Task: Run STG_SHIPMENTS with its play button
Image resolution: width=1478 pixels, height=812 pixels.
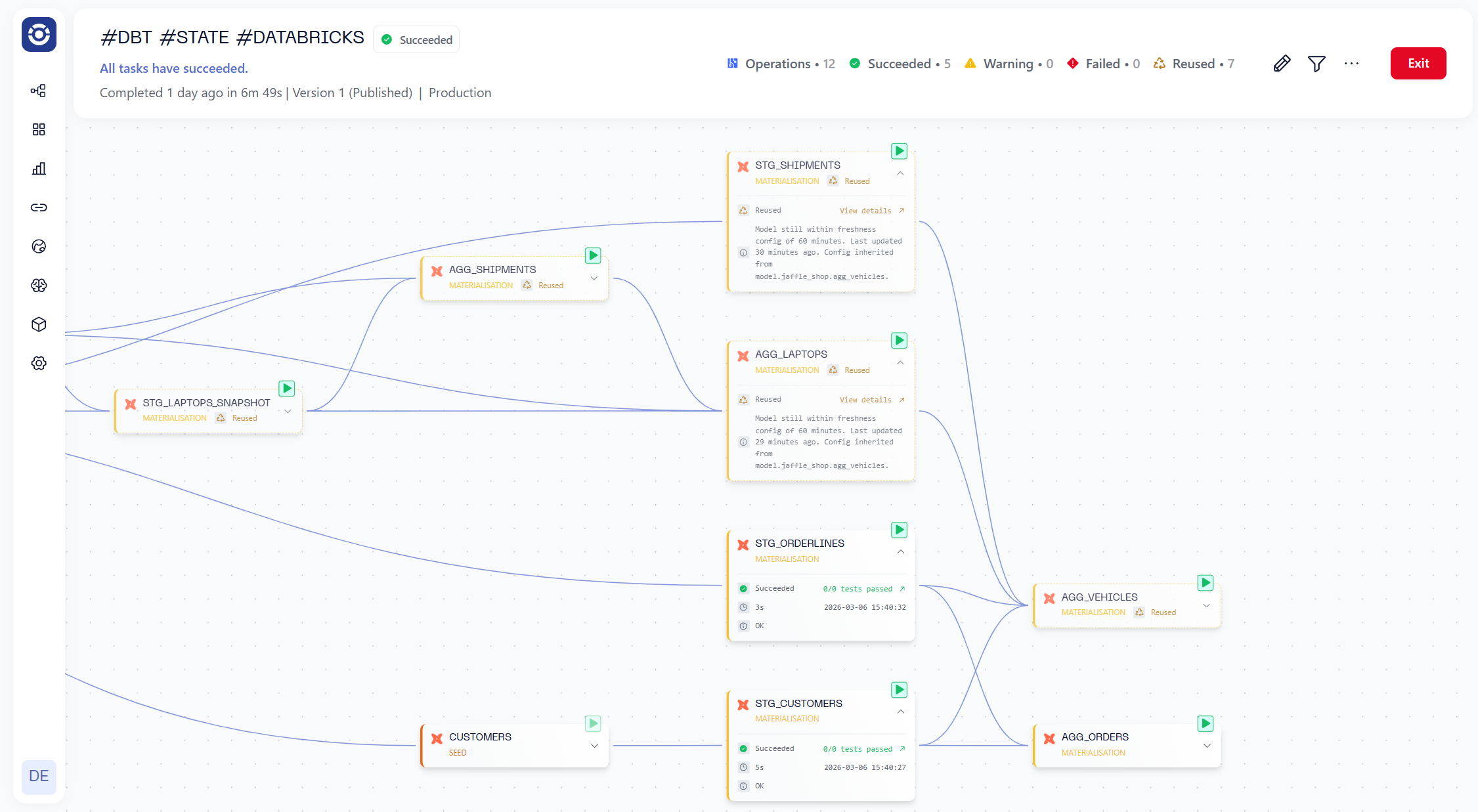Action: tap(899, 151)
